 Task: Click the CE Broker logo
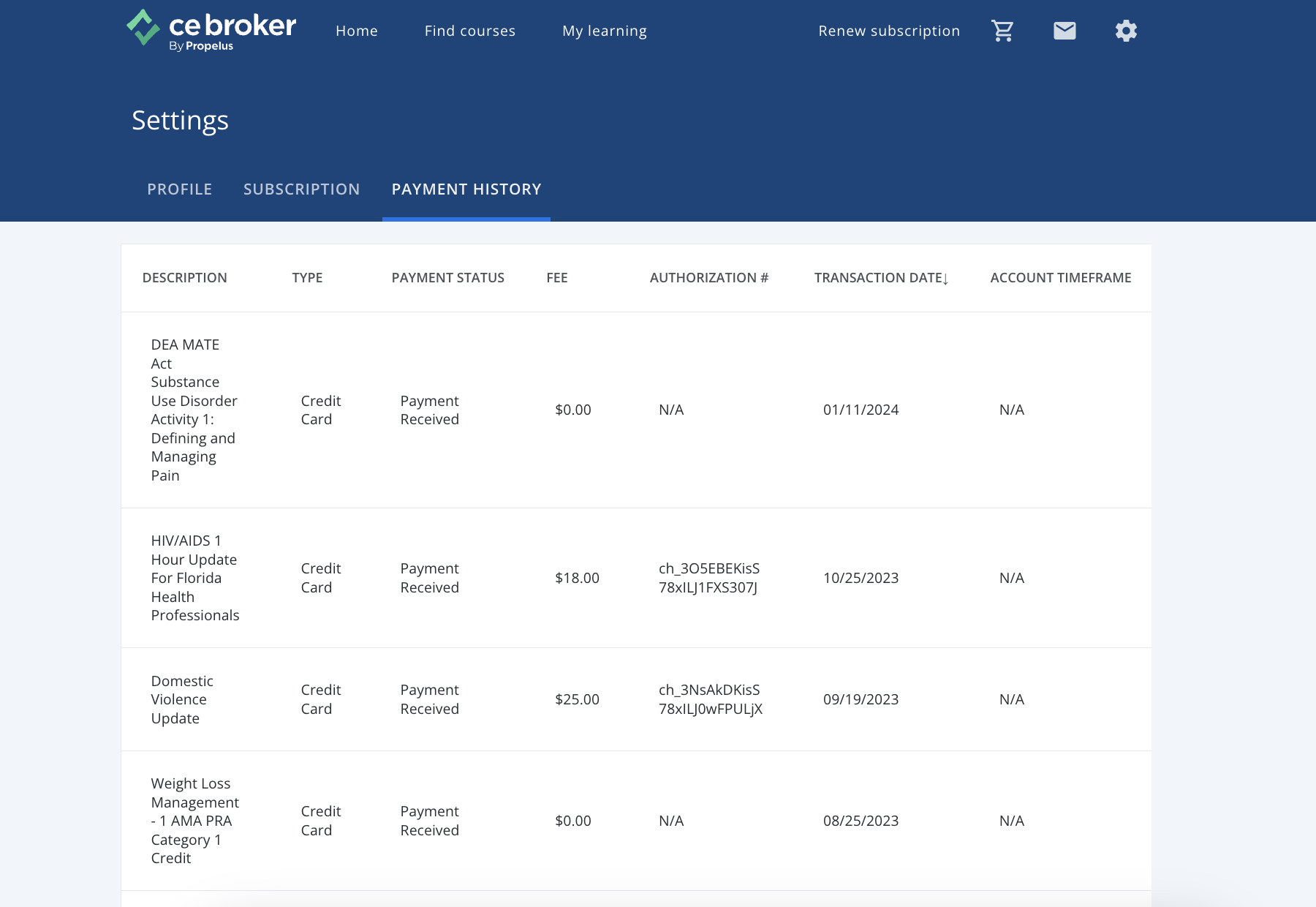(x=212, y=30)
